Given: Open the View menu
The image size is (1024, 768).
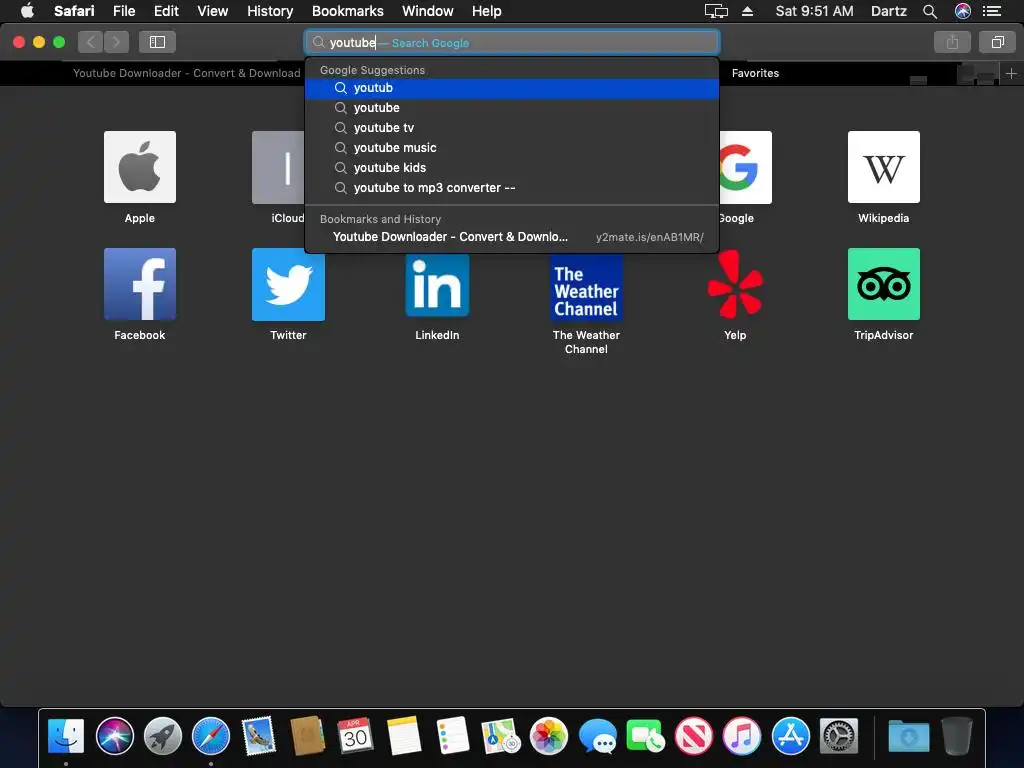Looking at the screenshot, I should [x=213, y=11].
